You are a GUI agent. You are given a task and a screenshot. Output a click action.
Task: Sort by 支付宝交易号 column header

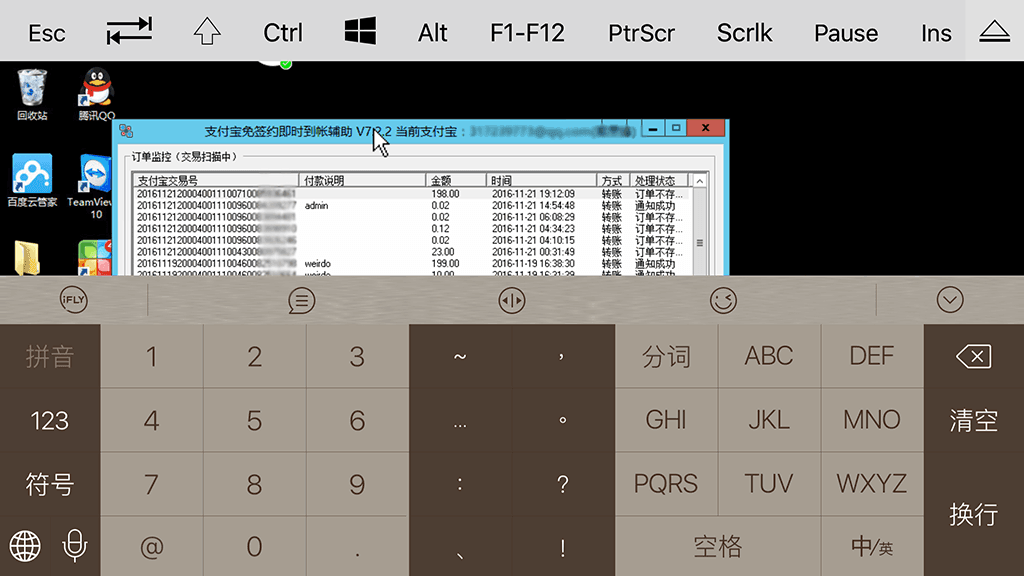click(x=215, y=180)
